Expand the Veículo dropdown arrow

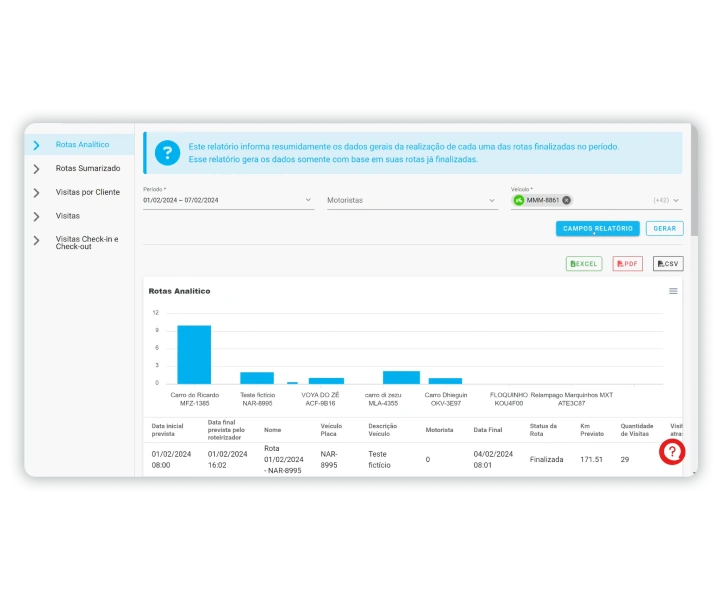click(676, 200)
